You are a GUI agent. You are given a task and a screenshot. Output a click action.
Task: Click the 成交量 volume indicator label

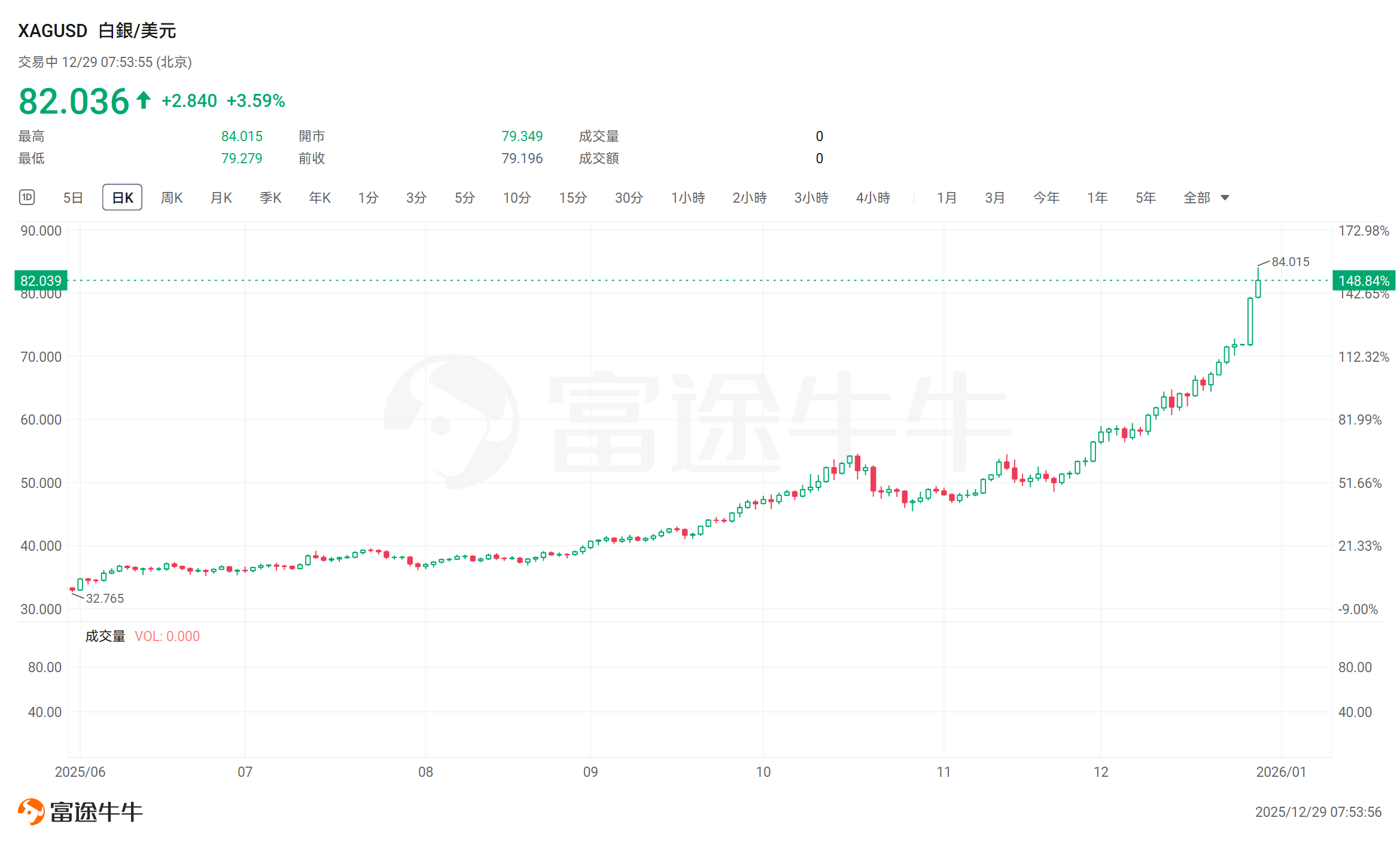[x=105, y=636]
